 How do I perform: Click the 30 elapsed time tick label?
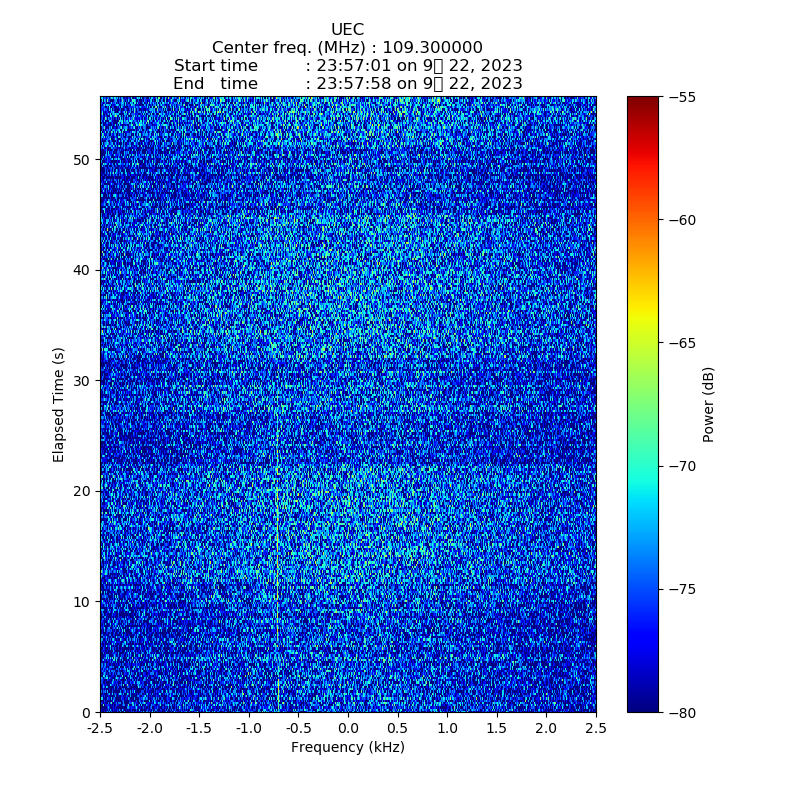[83, 381]
